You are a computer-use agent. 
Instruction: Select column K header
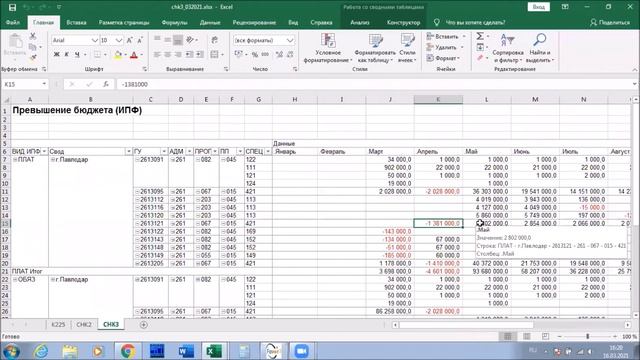tap(438, 99)
